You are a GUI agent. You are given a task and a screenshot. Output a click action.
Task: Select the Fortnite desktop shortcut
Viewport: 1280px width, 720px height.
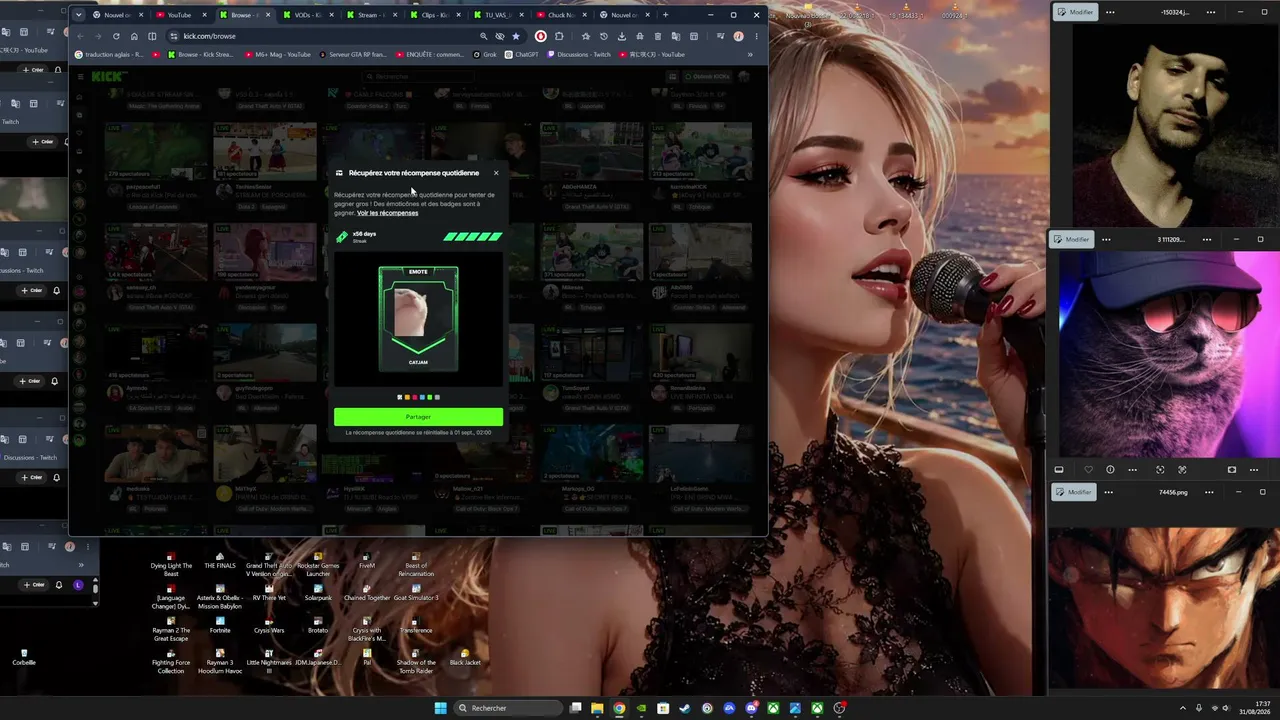(x=220, y=626)
